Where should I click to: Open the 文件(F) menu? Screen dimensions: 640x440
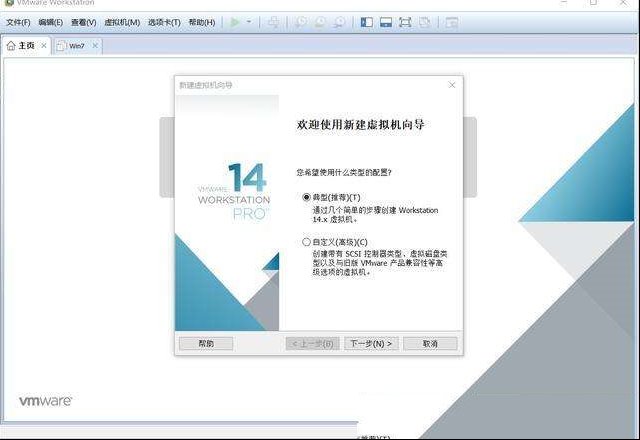[x=18, y=22]
